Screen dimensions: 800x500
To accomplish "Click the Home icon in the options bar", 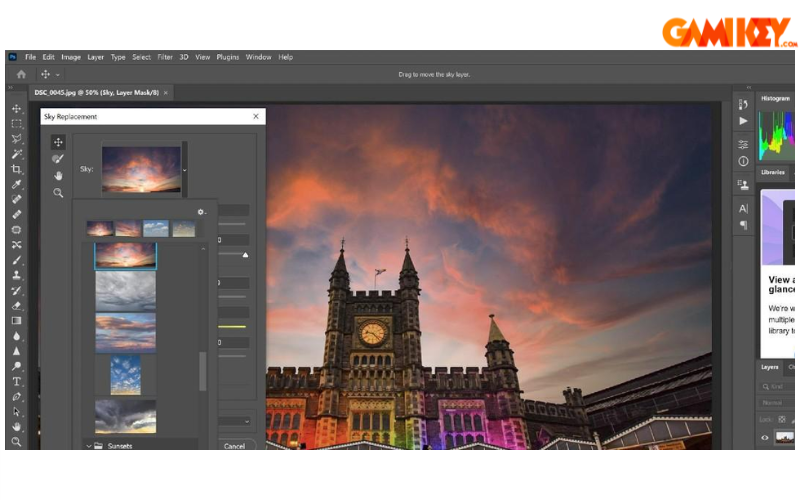I will click(x=21, y=74).
